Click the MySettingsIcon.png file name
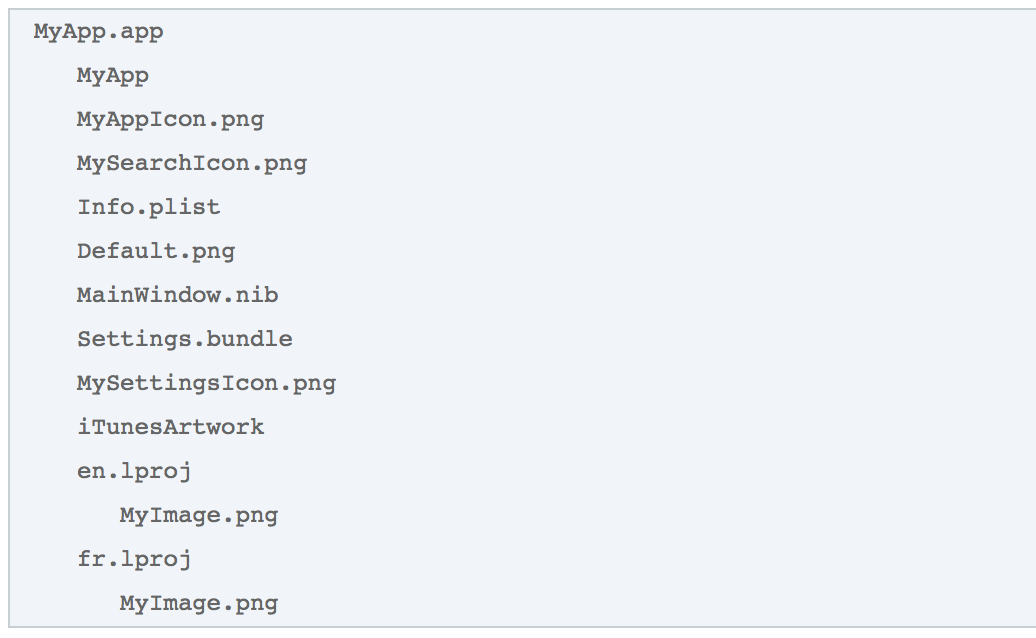 point(206,383)
